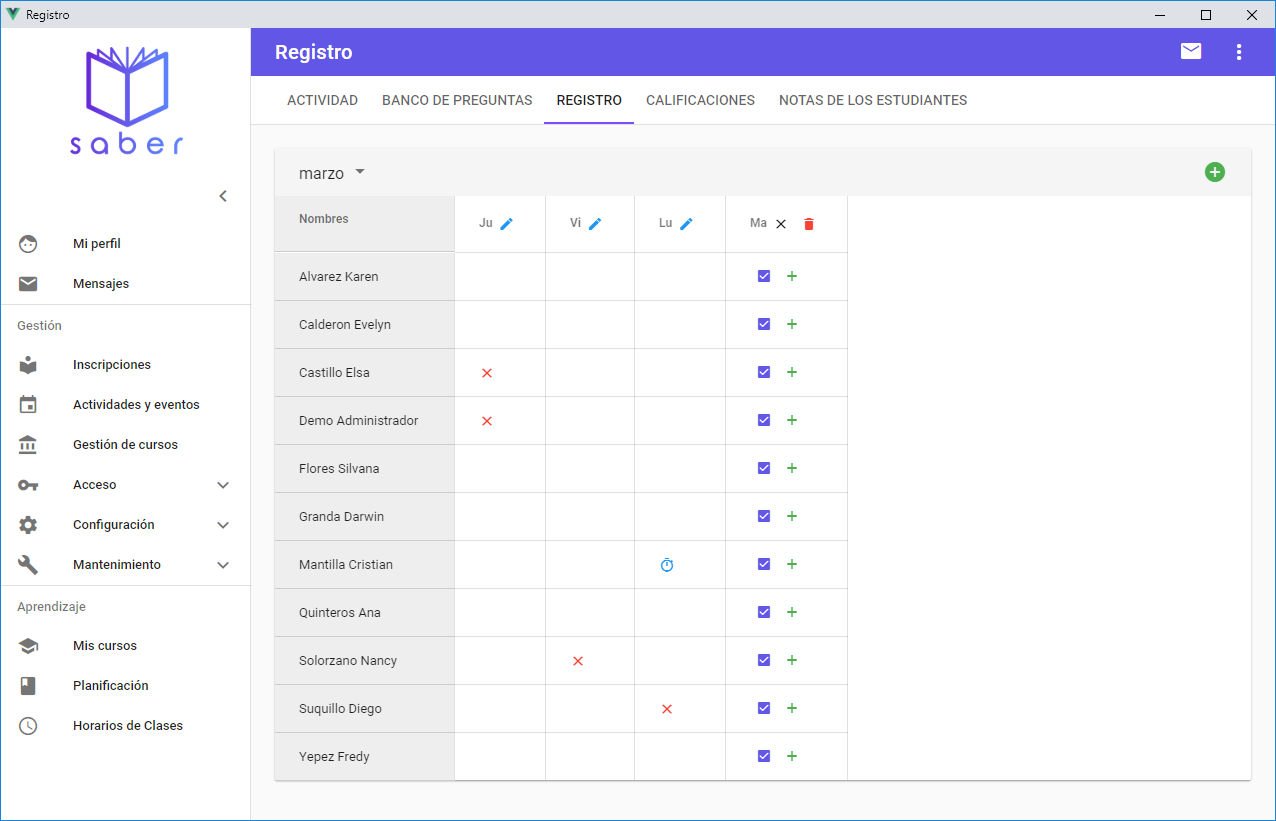Screen dimensions: 1276x821
Task: Click green plus for Flores Silvana
Action: click(x=792, y=468)
